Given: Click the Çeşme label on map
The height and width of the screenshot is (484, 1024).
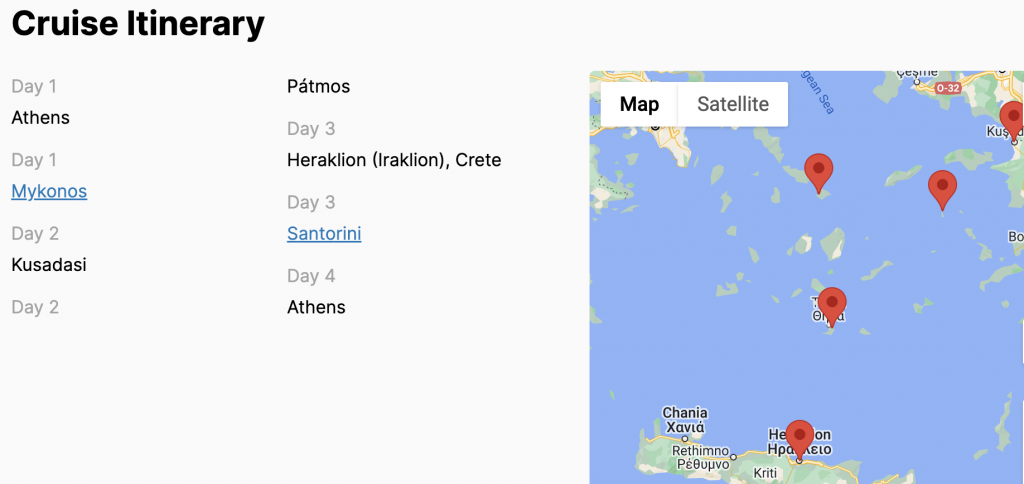Looking at the screenshot, I should [919, 73].
